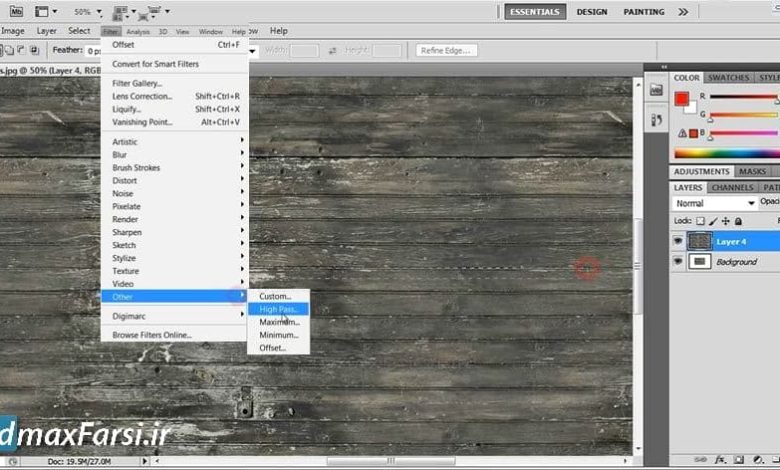Open the History panel icon in dock
This screenshot has height=470, width=780.
pyautogui.click(x=656, y=119)
